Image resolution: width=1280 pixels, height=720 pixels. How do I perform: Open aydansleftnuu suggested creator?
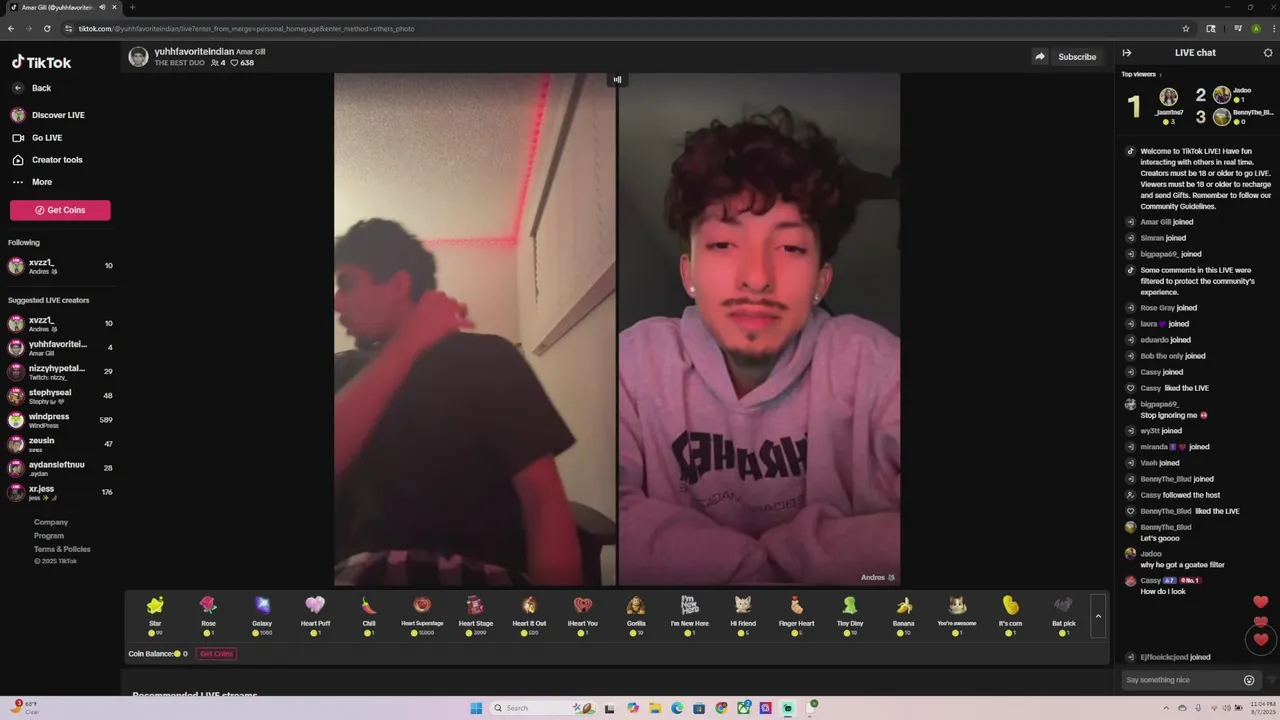coord(60,468)
